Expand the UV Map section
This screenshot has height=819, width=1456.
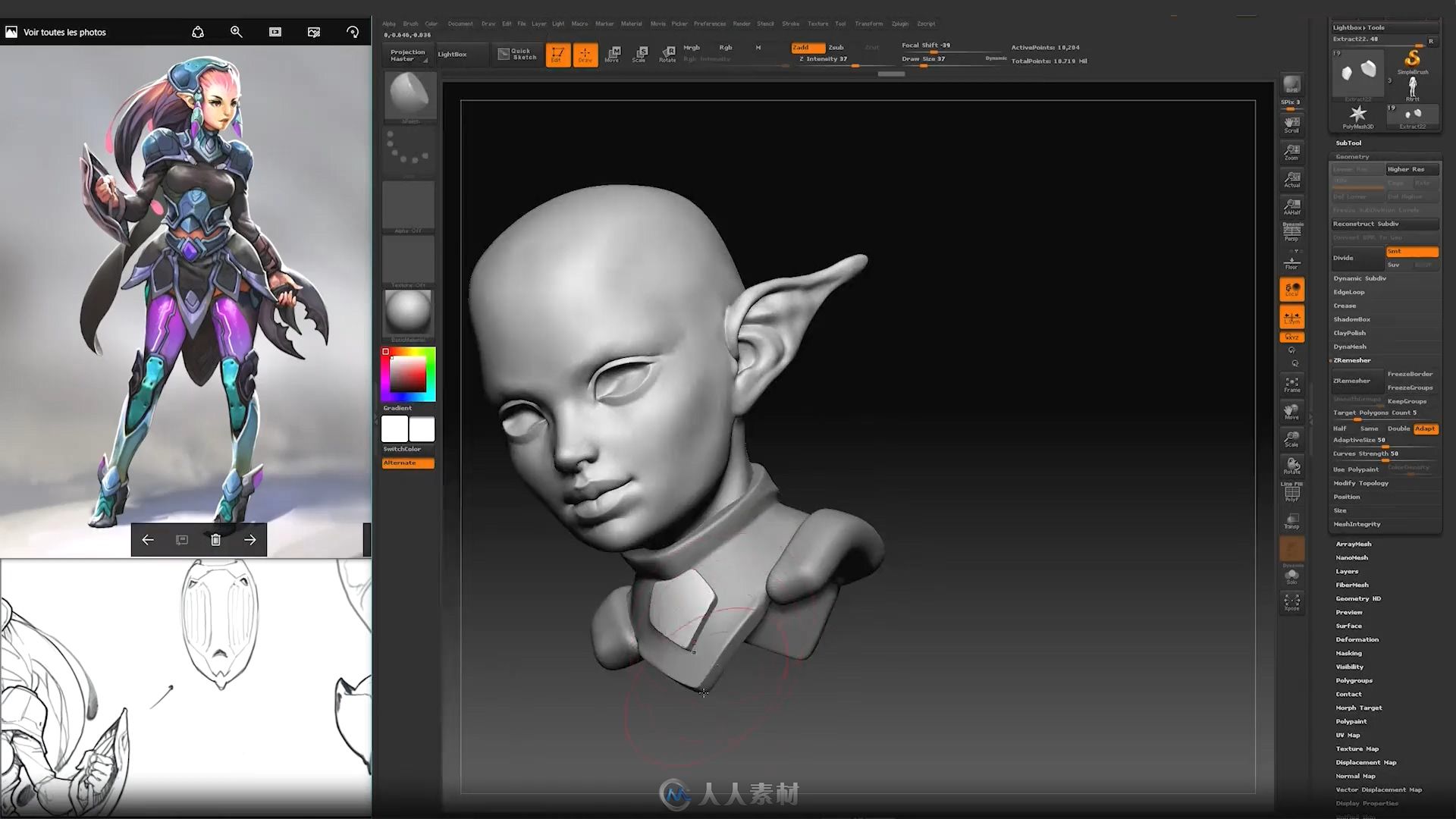click(x=1348, y=735)
